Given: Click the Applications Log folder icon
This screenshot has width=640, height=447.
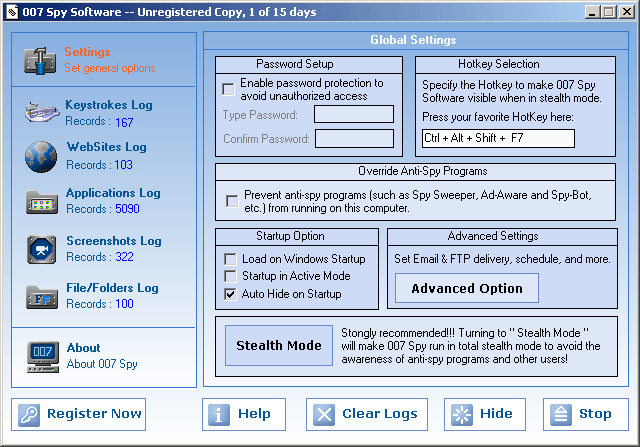Looking at the screenshot, I should (x=42, y=202).
